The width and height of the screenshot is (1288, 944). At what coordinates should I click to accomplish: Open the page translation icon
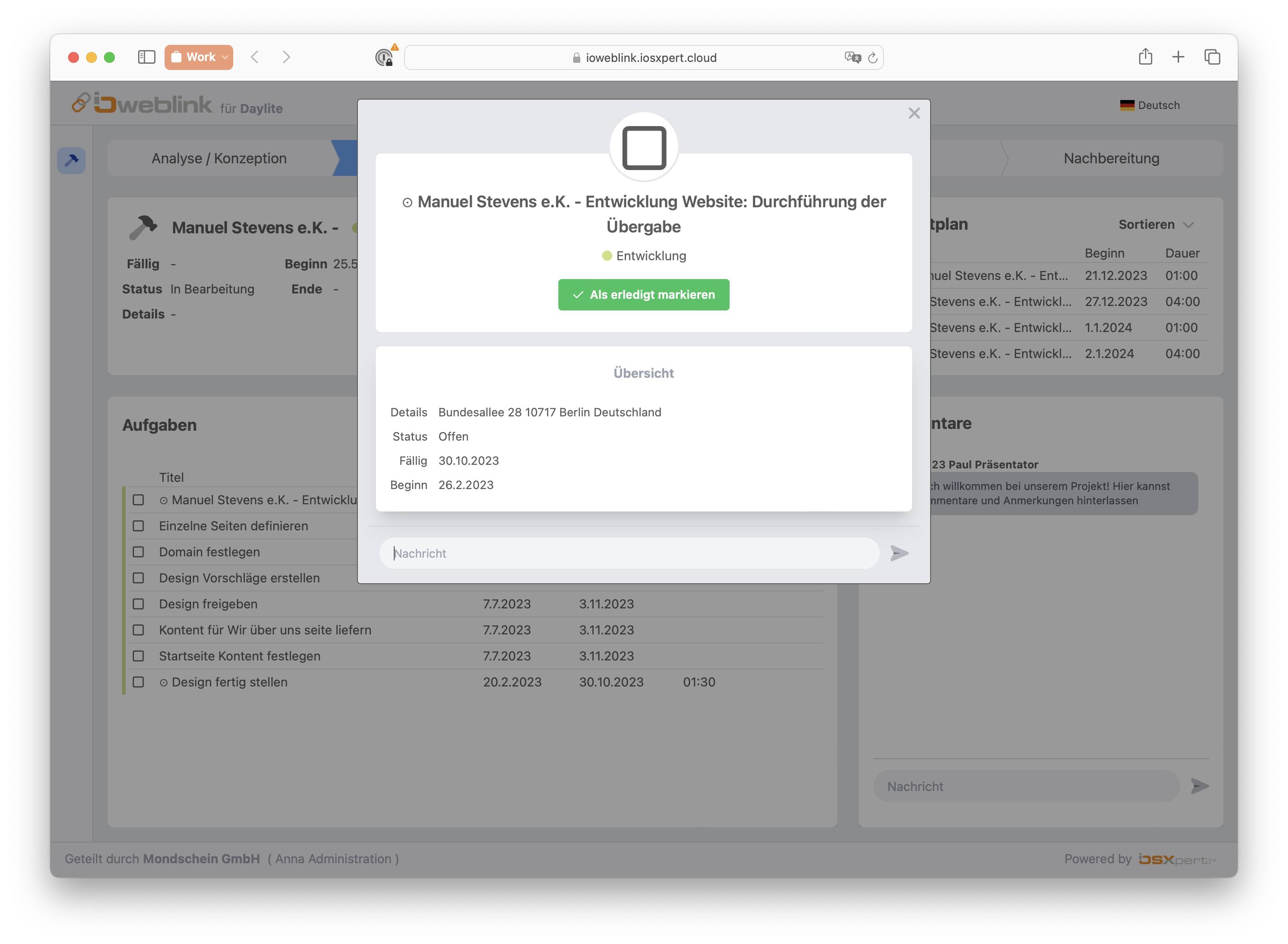coord(852,57)
